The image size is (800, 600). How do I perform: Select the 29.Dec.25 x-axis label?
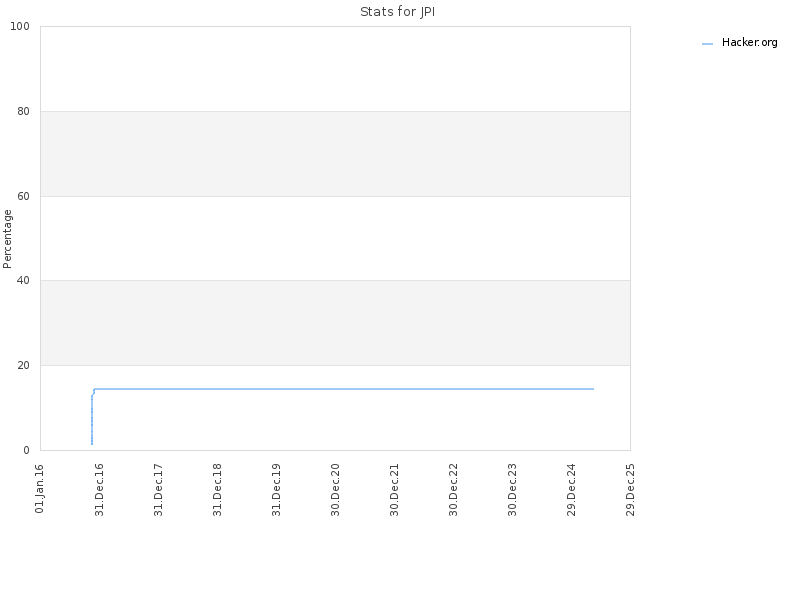(x=631, y=489)
